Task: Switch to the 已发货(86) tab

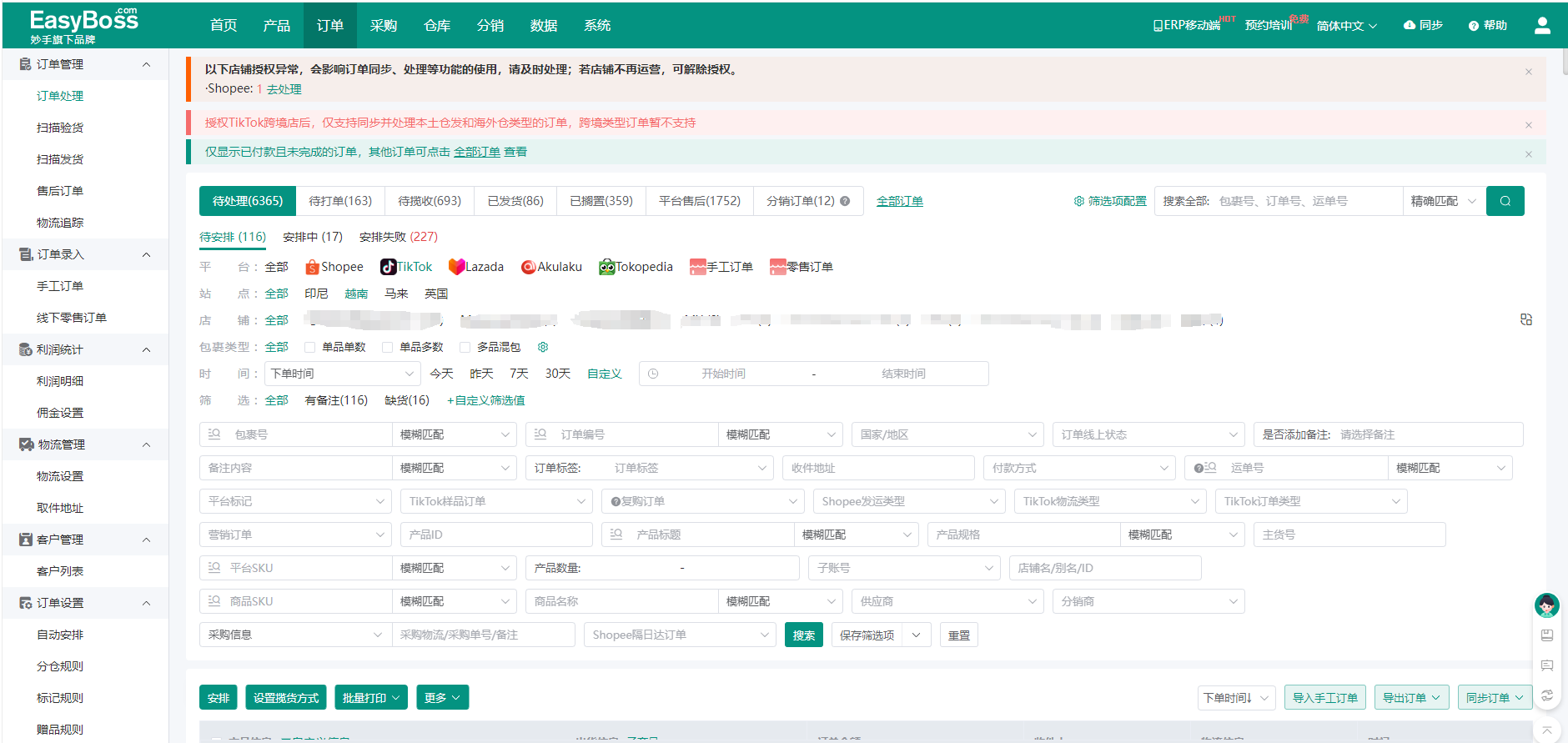Action: pos(515,201)
